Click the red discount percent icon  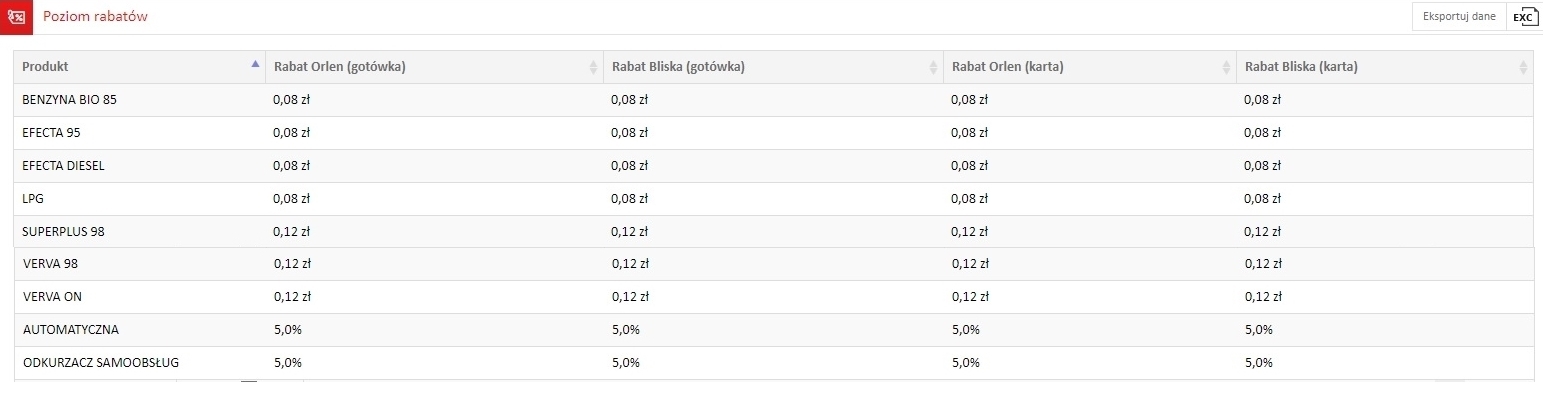coord(16,16)
